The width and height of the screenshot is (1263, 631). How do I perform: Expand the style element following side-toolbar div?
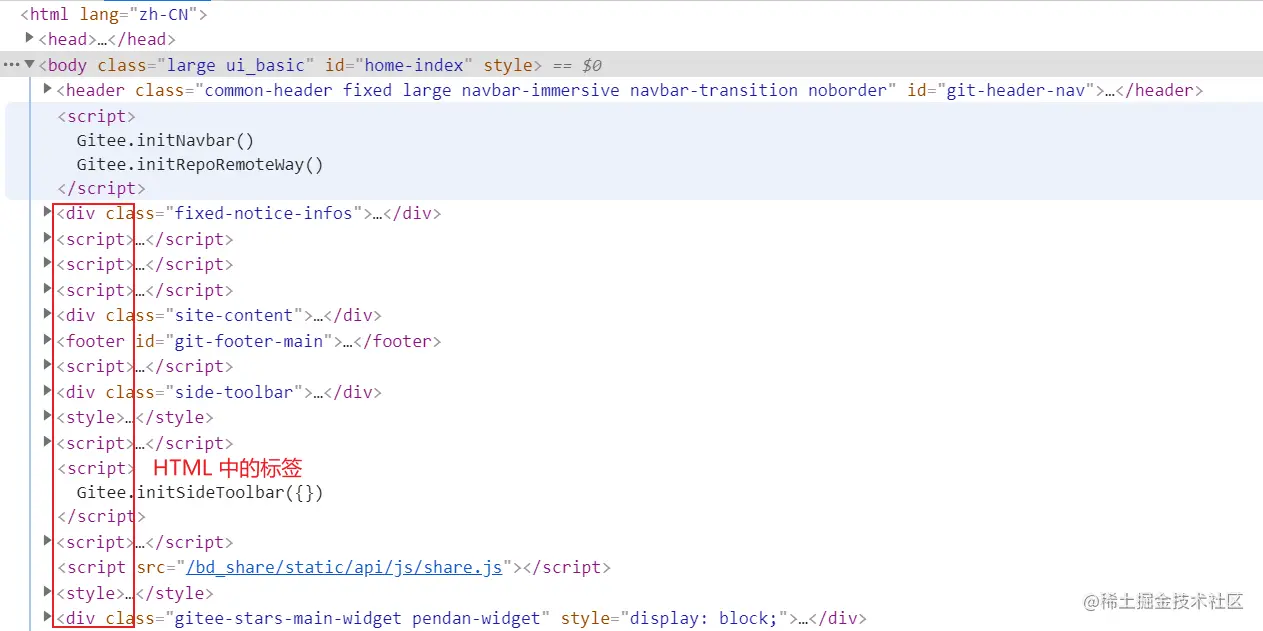[47, 416]
